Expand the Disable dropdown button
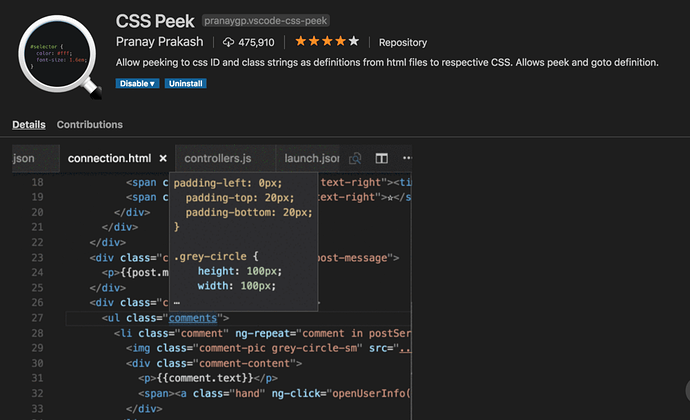Image resolution: width=690 pixels, height=420 pixels. [137, 83]
